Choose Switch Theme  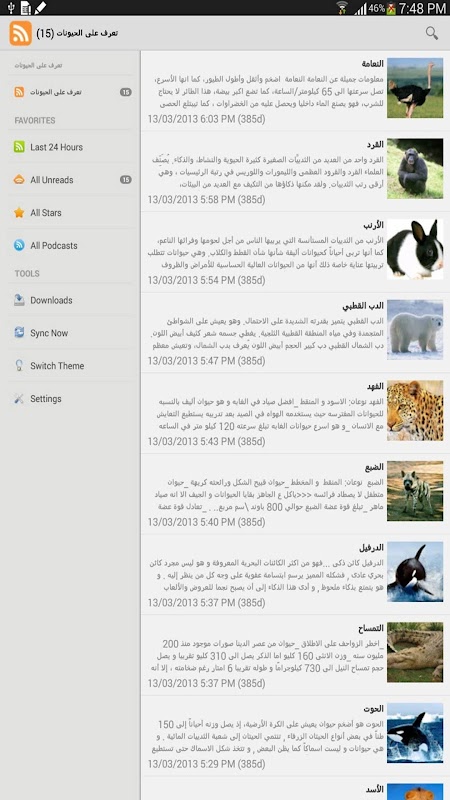click(x=57, y=366)
